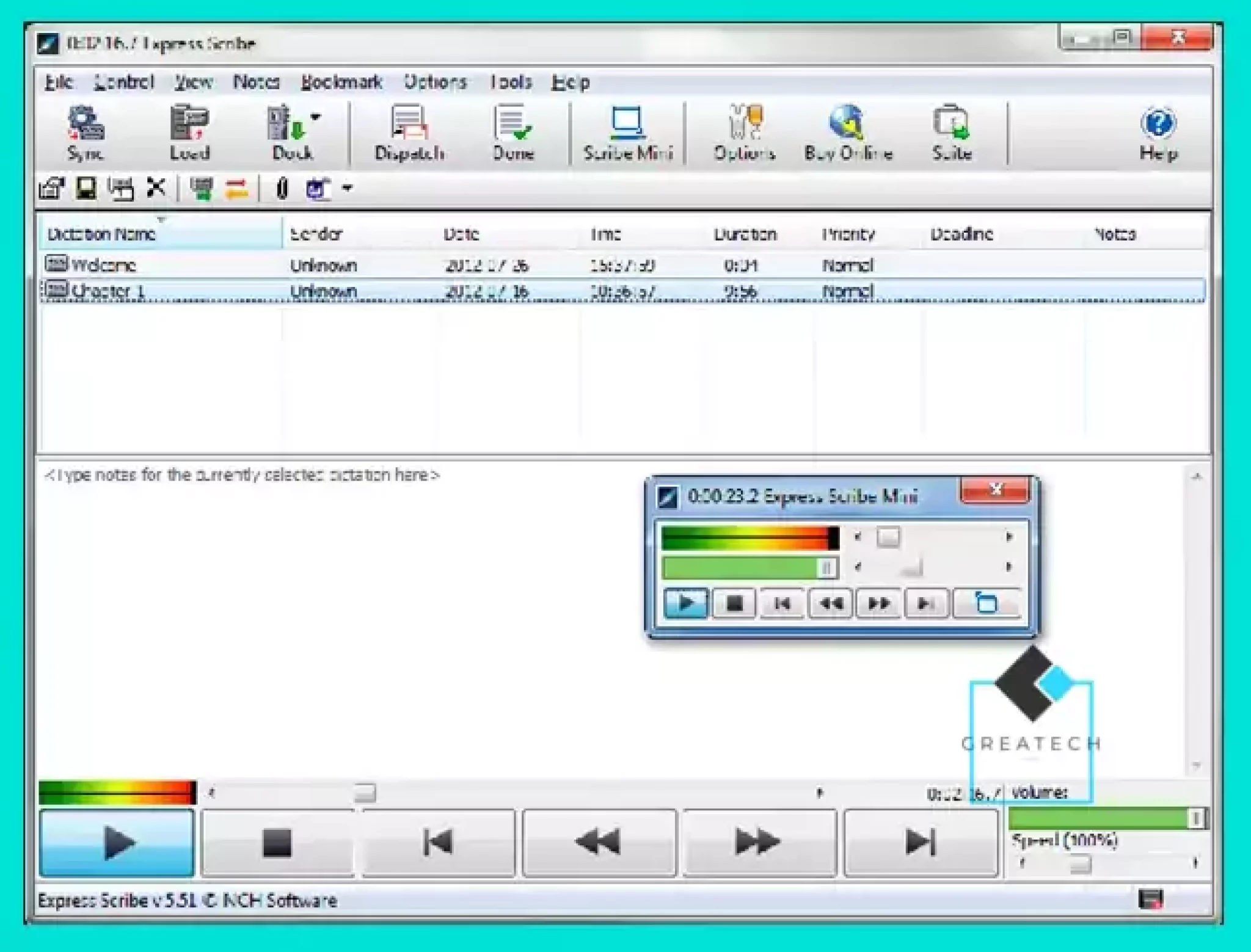Click the Buy Online icon

coord(848,133)
